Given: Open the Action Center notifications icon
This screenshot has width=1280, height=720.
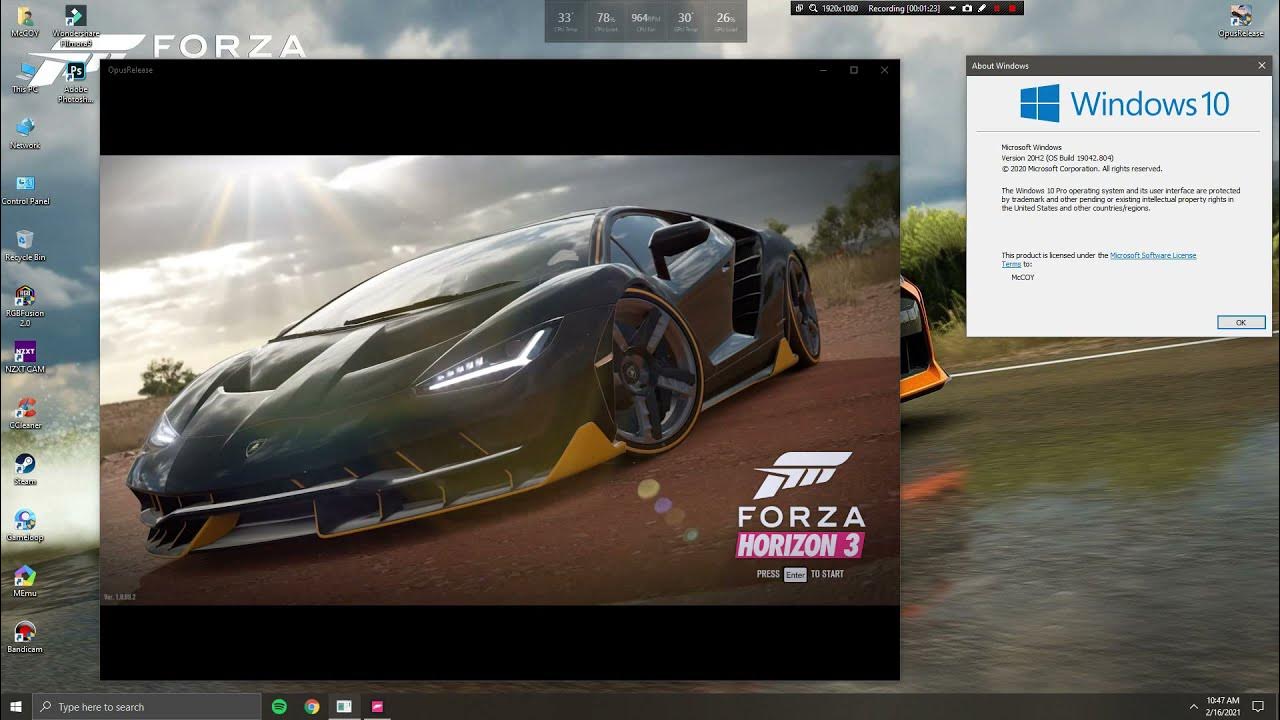Looking at the screenshot, I should (x=1259, y=706).
